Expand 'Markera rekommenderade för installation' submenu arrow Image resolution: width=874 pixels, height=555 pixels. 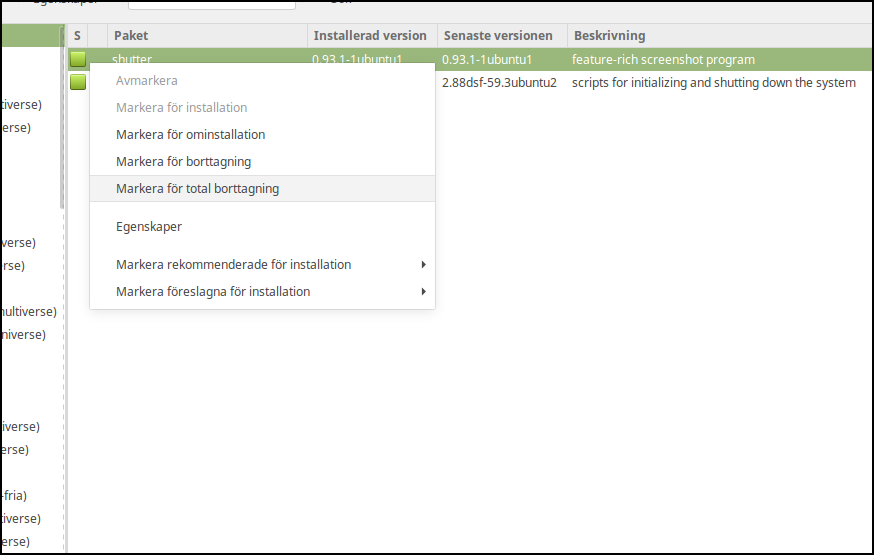tap(423, 265)
